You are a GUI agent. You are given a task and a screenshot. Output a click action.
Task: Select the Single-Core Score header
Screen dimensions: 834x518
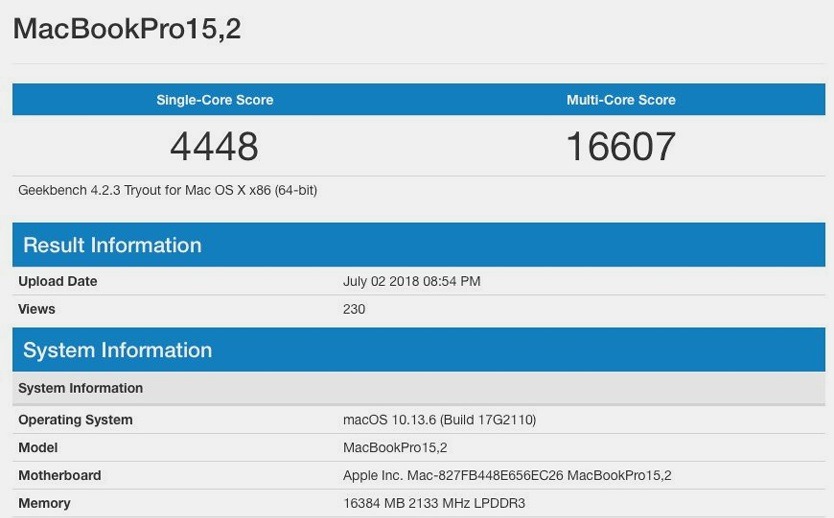point(215,99)
